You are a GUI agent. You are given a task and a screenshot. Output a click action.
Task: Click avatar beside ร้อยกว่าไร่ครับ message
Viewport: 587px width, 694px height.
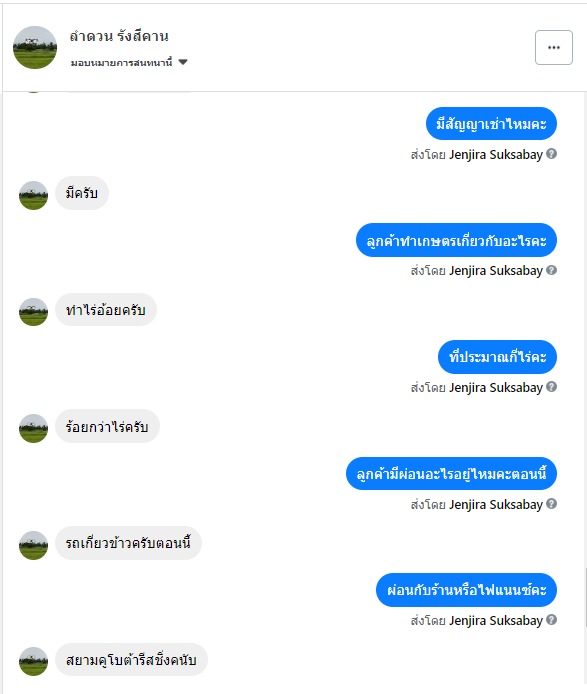coord(33,428)
